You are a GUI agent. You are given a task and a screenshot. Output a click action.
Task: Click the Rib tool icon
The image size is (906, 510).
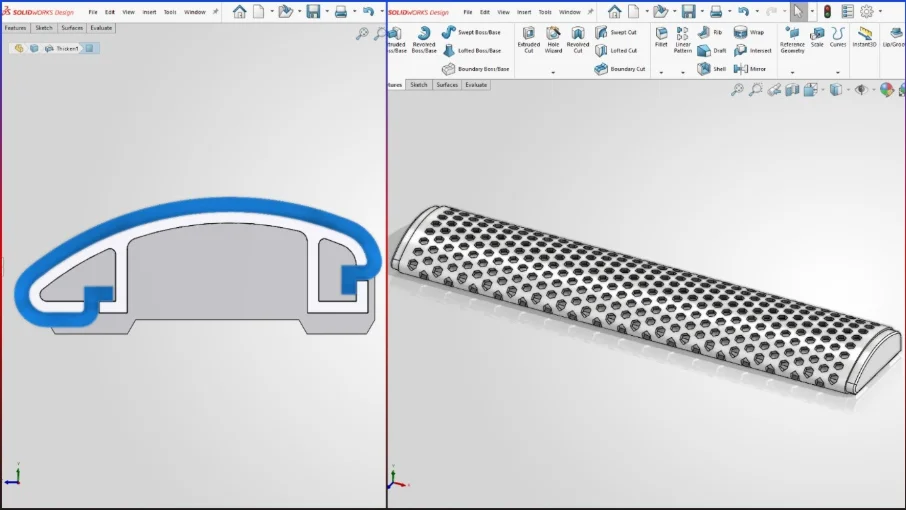(704, 32)
